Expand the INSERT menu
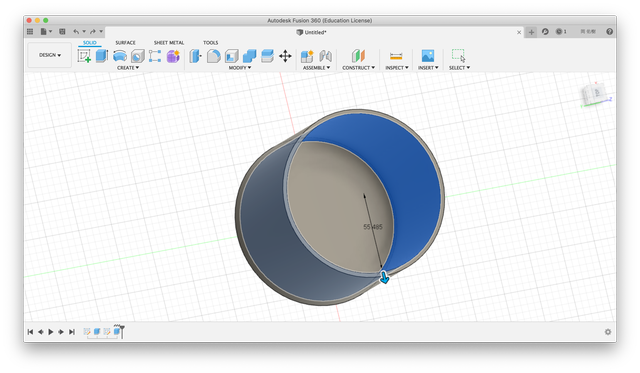The height and width of the screenshot is (373, 640). pos(428,68)
